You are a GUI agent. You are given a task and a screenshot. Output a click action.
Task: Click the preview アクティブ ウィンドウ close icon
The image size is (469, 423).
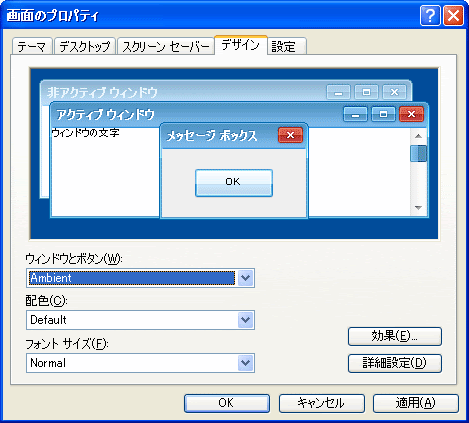(x=411, y=114)
